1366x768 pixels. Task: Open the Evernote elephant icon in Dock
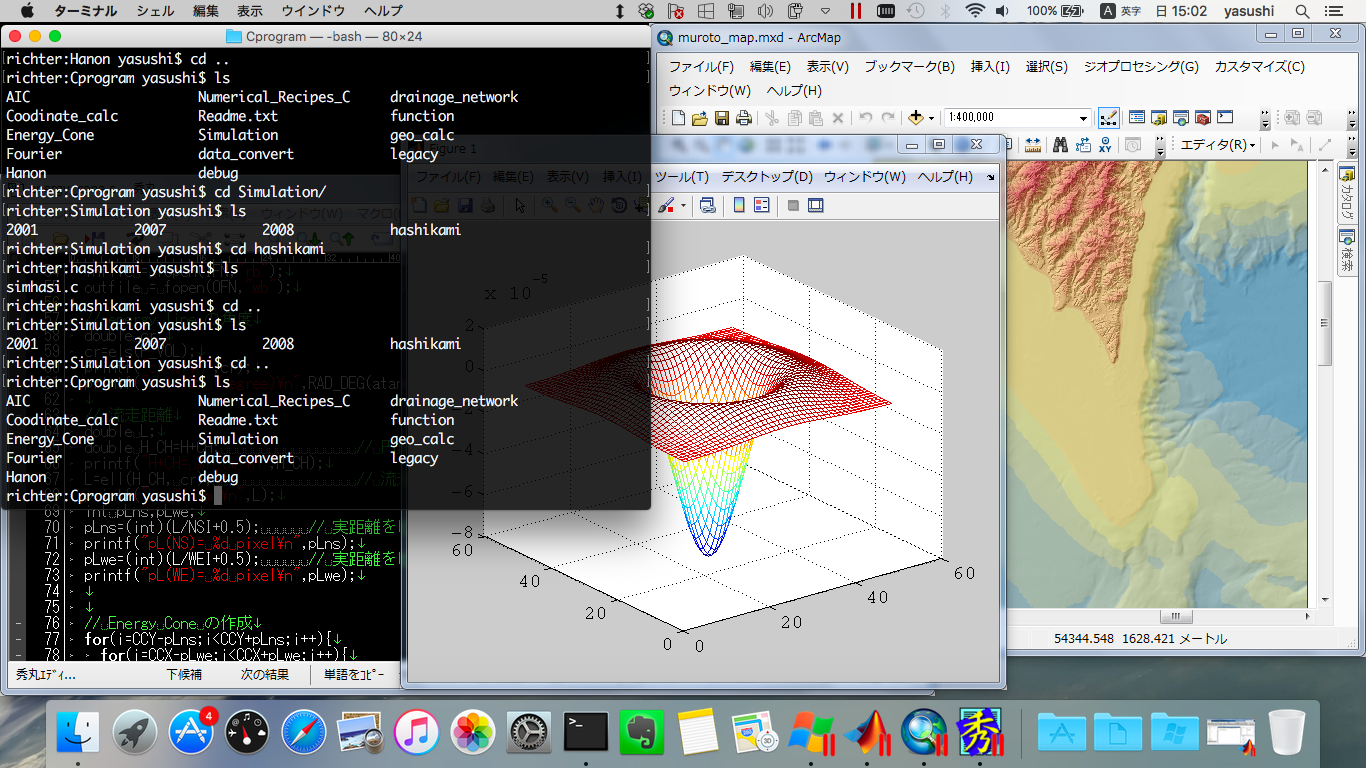[x=642, y=732]
